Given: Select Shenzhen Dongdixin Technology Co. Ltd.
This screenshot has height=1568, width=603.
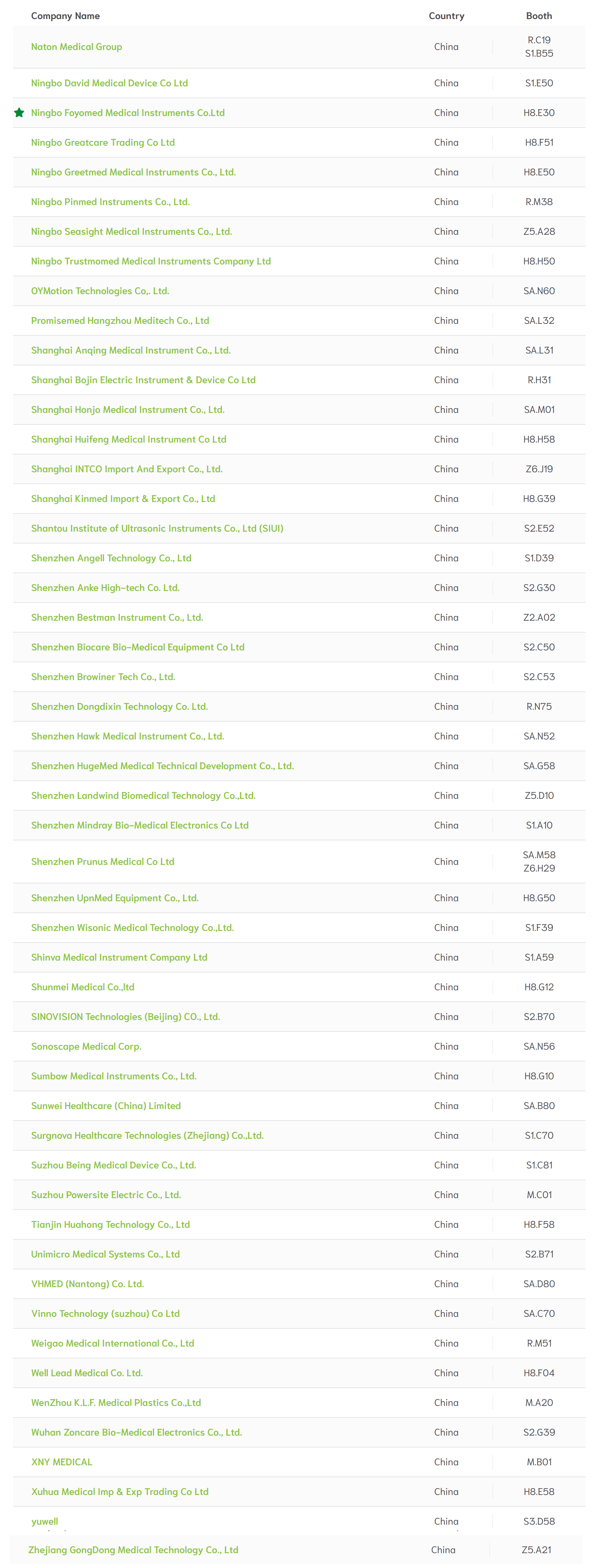Looking at the screenshot, I should pos(119,707).
